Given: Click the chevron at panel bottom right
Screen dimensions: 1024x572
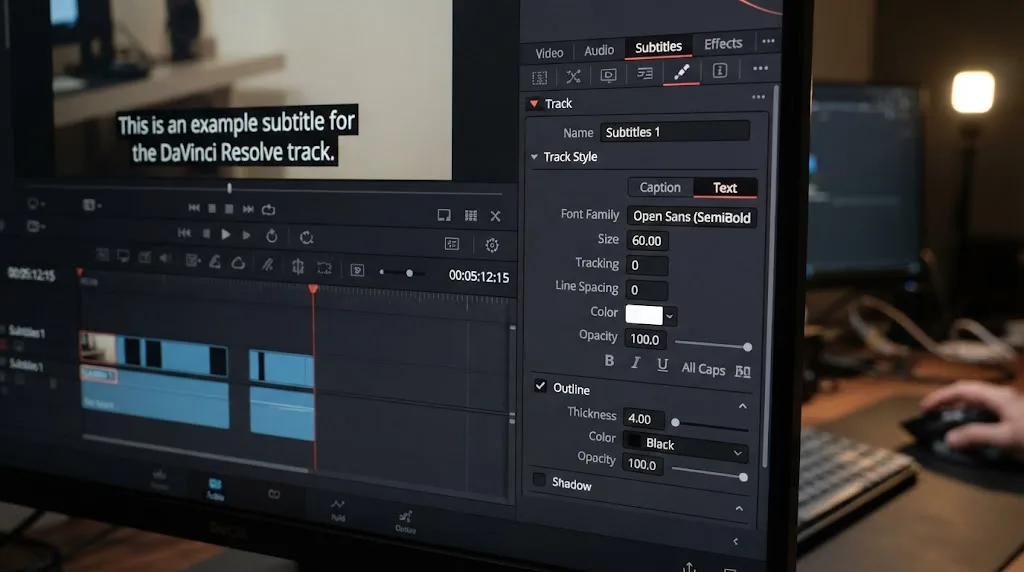Looking at the screenshot, I should (x=736, y=541).
